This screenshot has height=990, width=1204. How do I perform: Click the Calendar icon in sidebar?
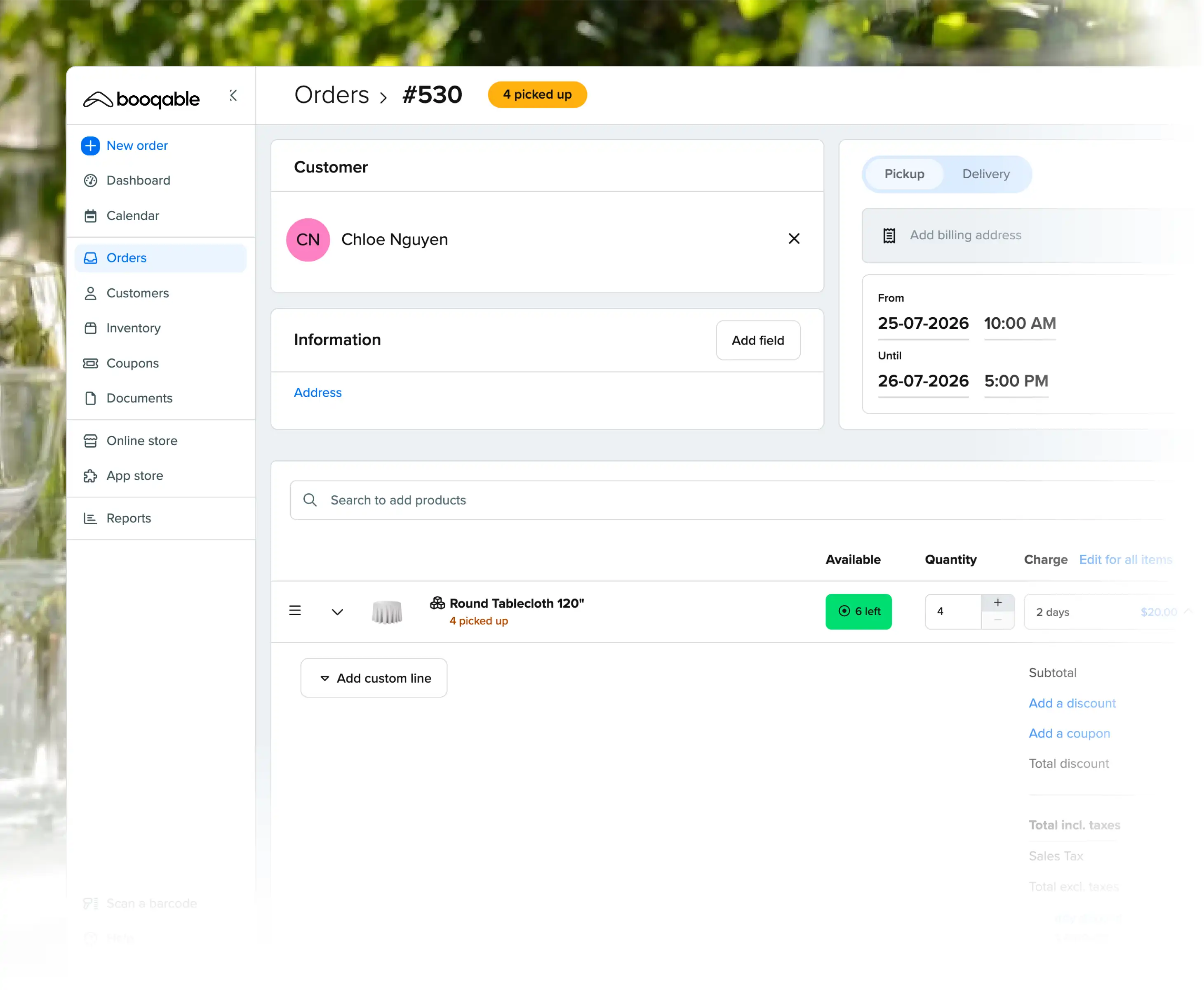click(x=90, y=216)
